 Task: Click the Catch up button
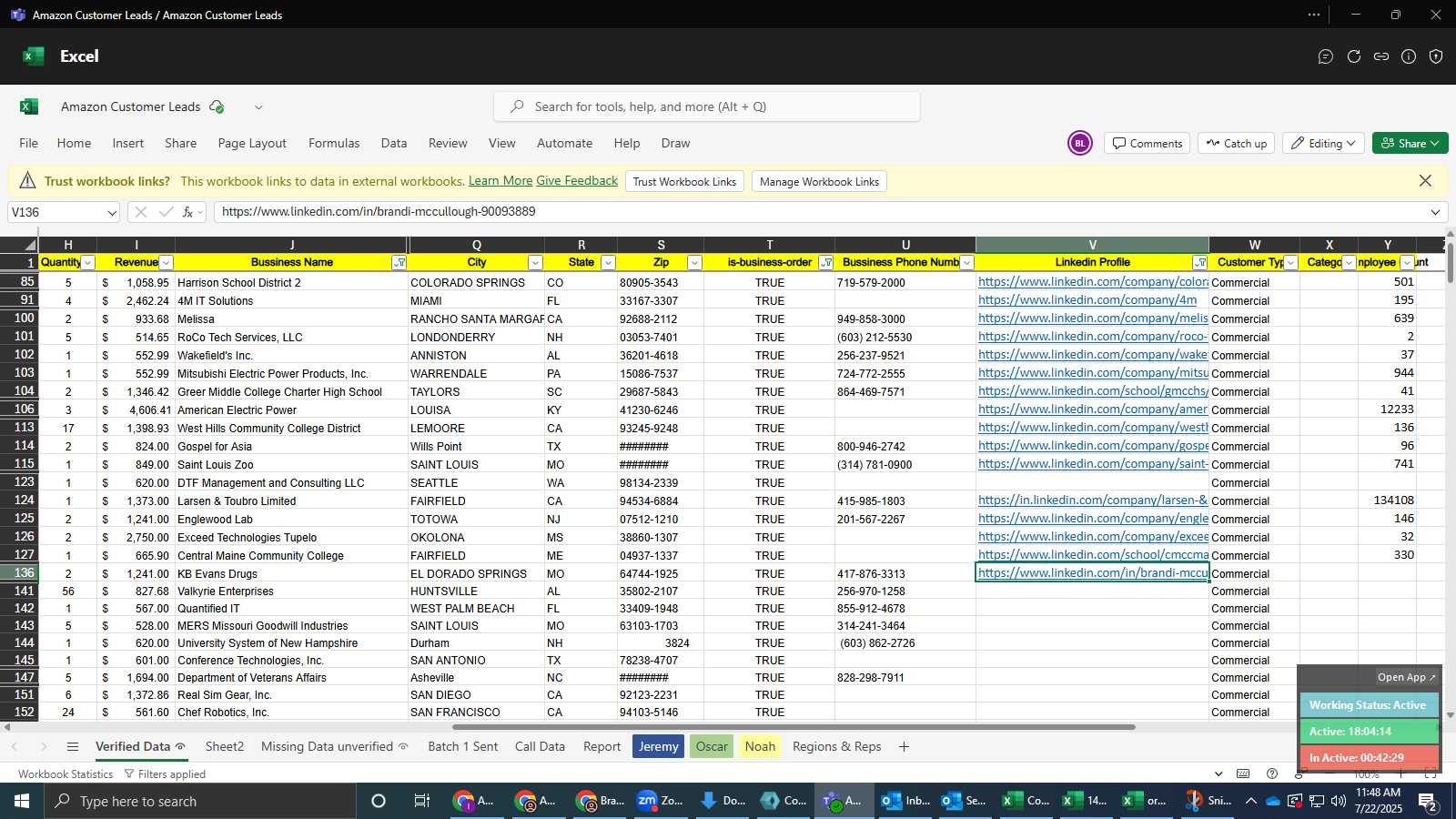click(x=1236, y=143)
